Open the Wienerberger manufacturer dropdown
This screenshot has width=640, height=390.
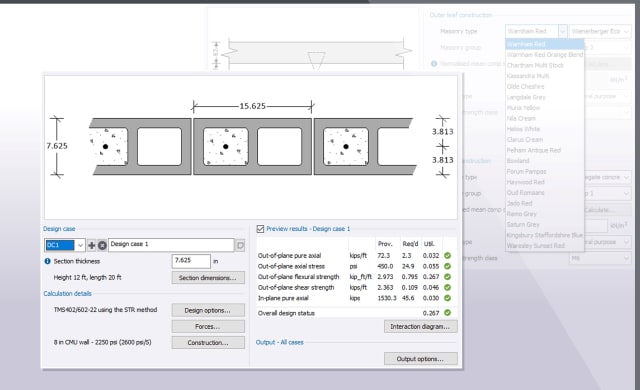click(600, 31)
